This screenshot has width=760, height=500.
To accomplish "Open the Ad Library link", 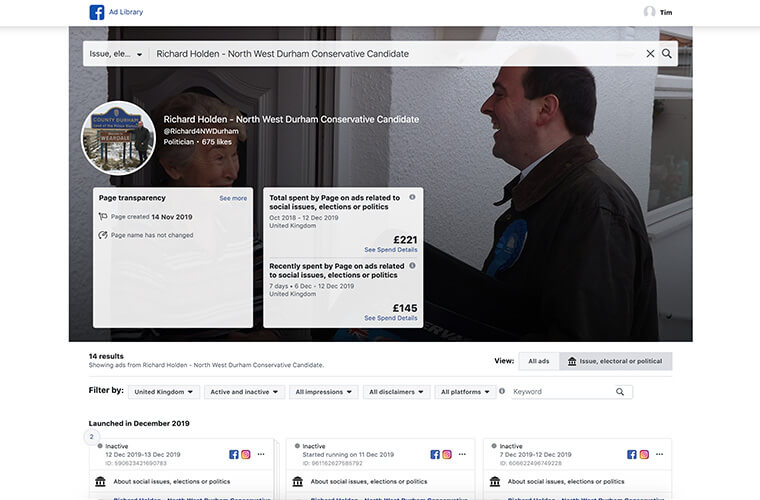I will (x=126, y=12).
